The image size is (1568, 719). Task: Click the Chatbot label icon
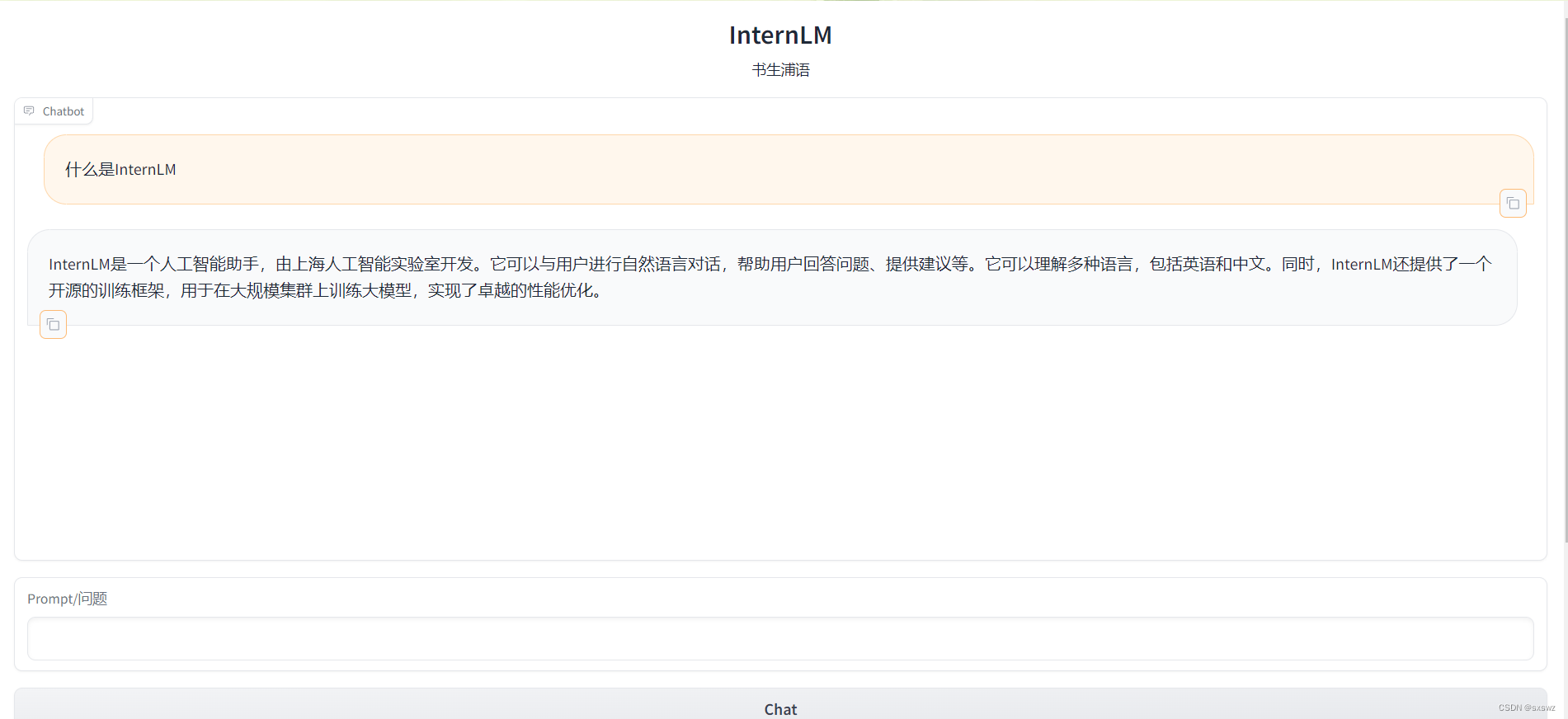click(x=29, y=110)
